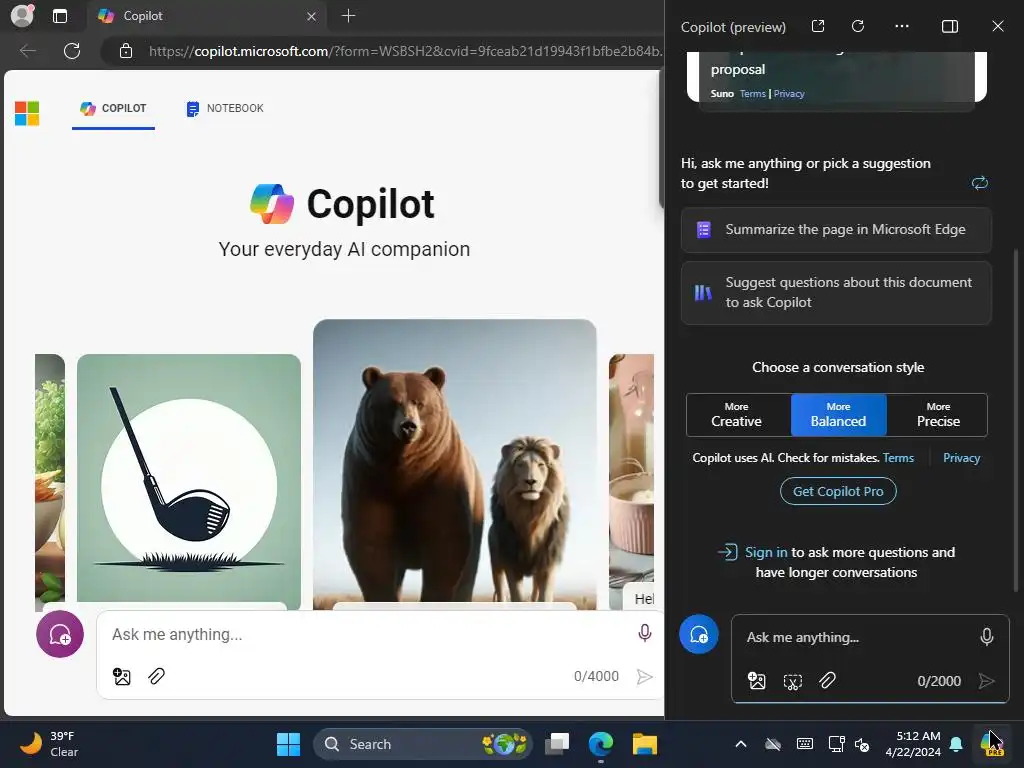Switch to the NOTEBOOK tab

(225, 108)
